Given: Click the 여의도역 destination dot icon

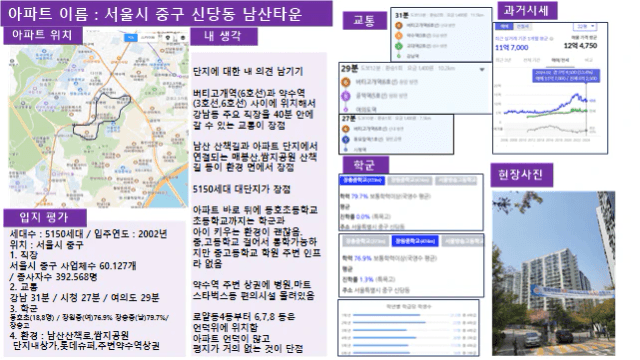Looking at the screenshot, I should coord(346,109).
